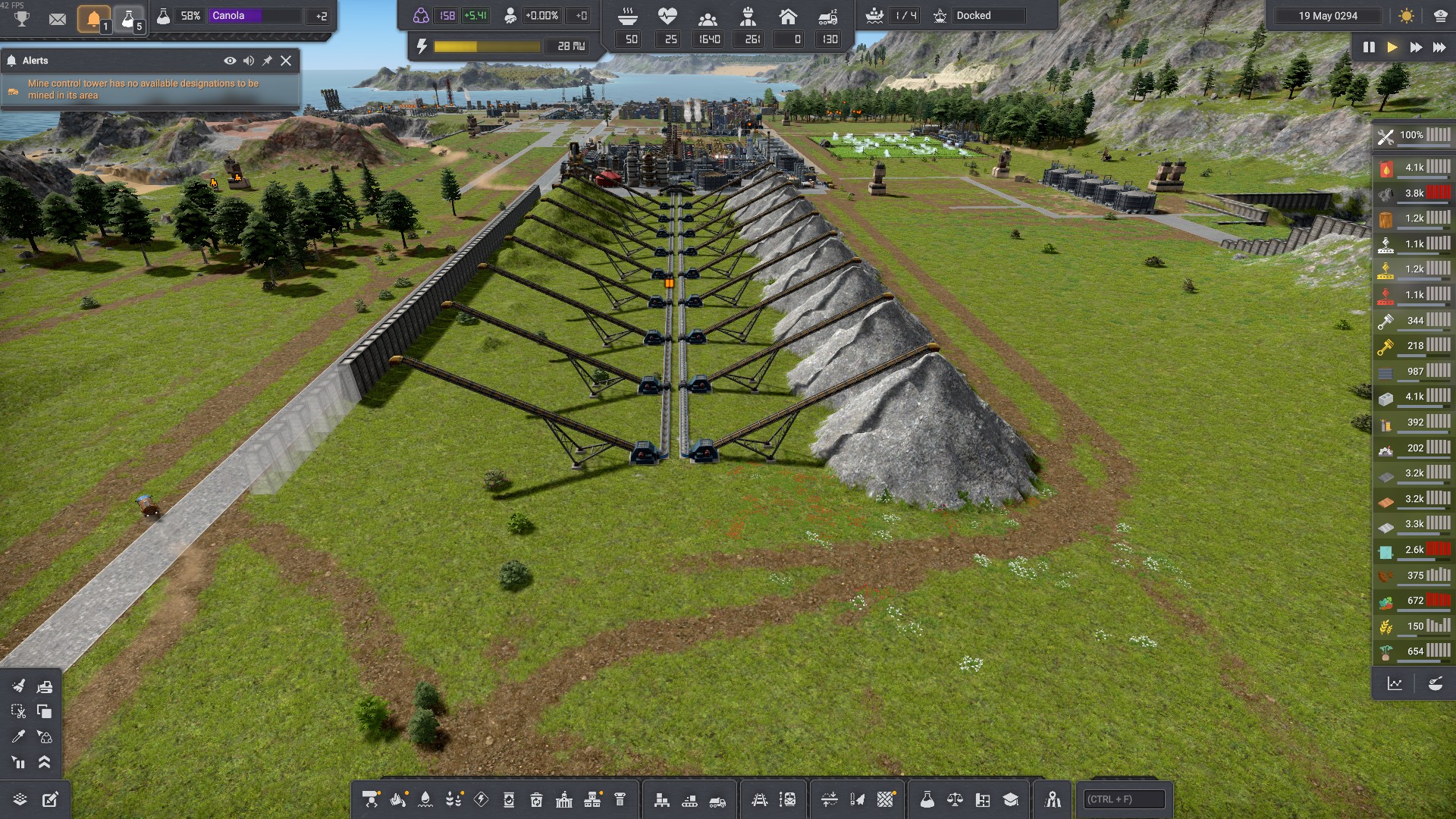
Task: Open the terrain layers overlay menu
Action: click(x=20, y=800)
